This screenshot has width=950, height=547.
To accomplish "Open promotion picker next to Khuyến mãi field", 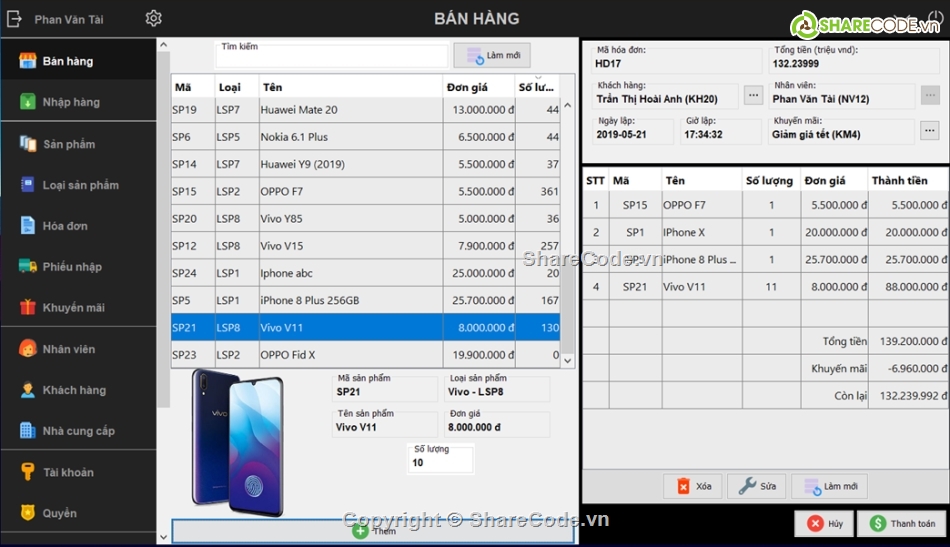I will tap(929, 131).
